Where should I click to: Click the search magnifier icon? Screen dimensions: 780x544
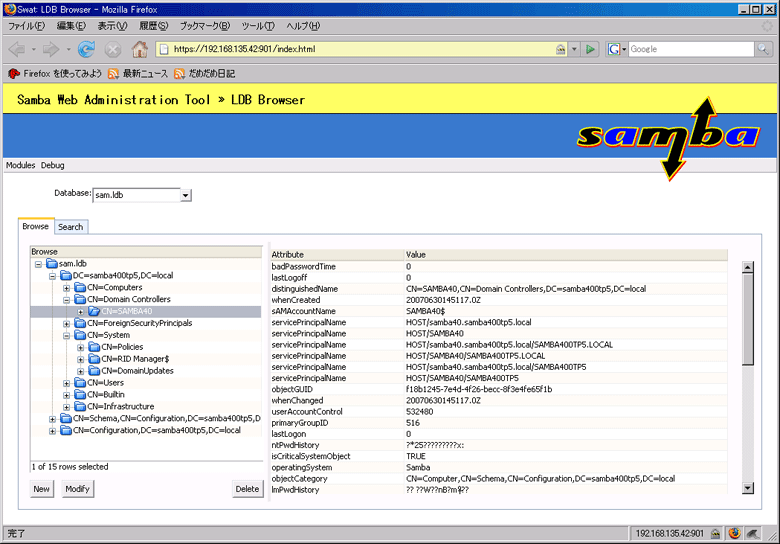click(x=763, y=49)
